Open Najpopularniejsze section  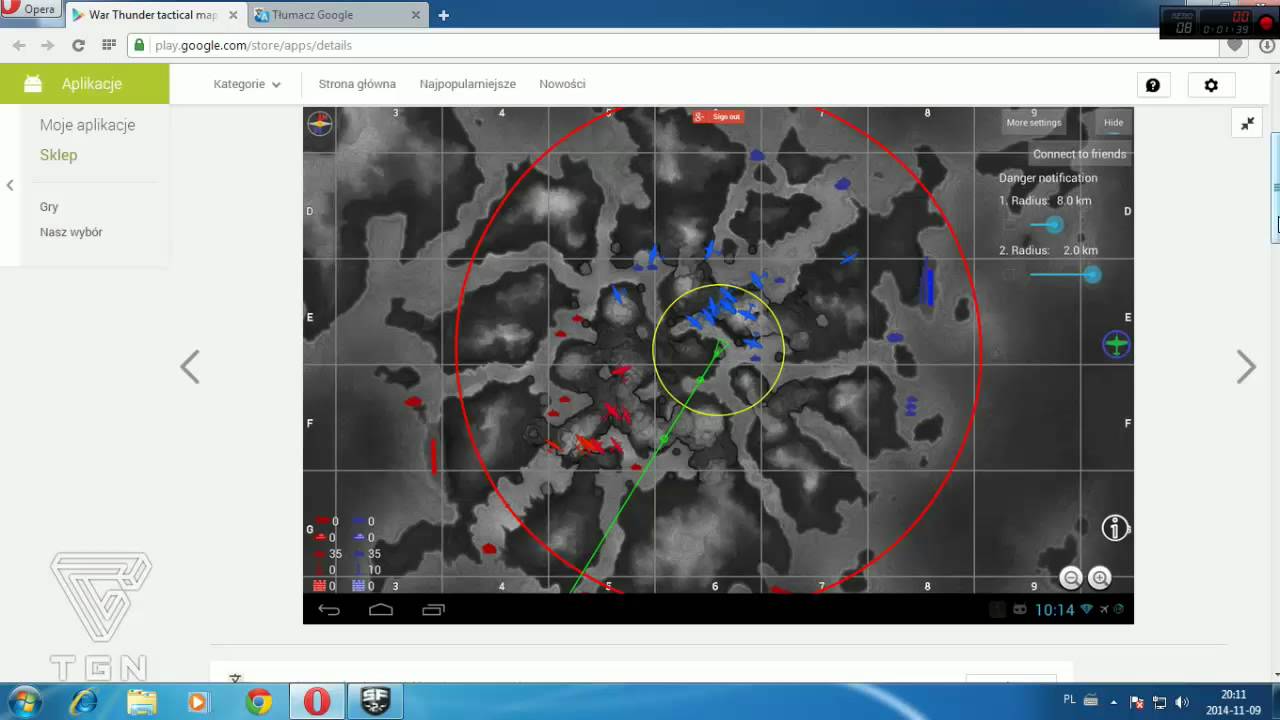coord(468,84)
